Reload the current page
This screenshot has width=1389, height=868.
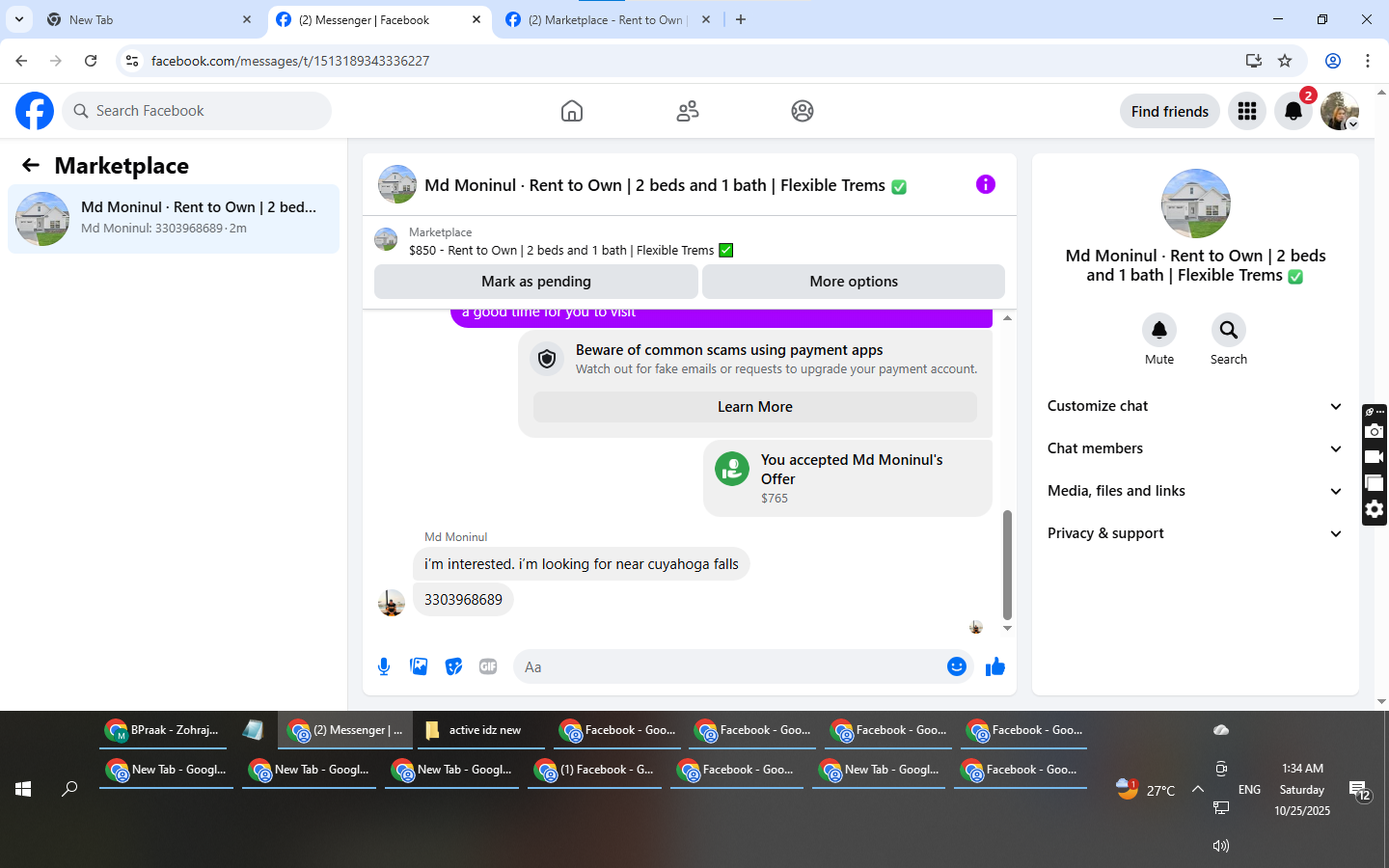click(91, 61)
